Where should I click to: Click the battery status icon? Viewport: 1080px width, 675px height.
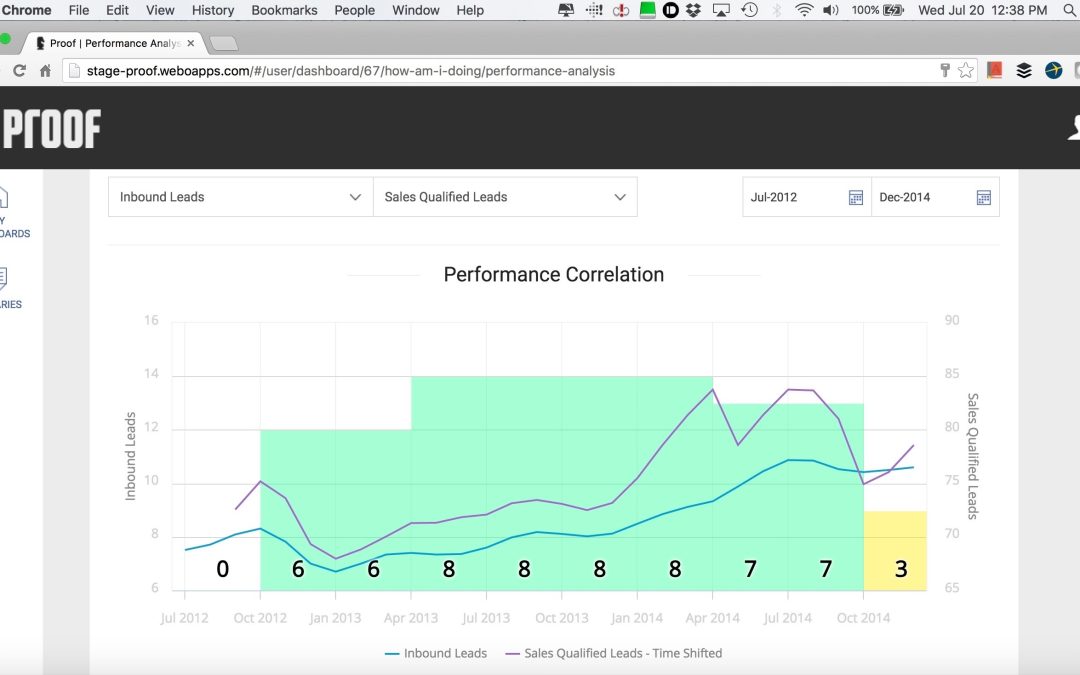coord(893,10)
